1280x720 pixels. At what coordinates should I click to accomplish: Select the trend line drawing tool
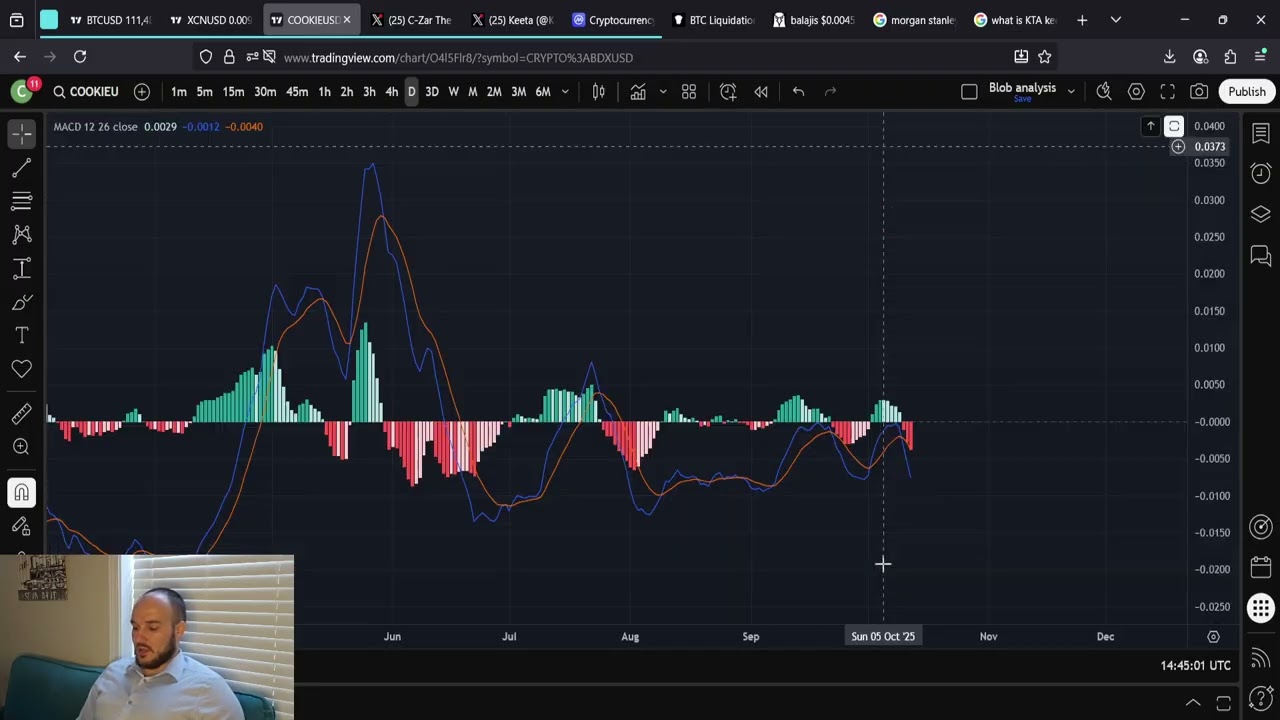coord(21,167)
